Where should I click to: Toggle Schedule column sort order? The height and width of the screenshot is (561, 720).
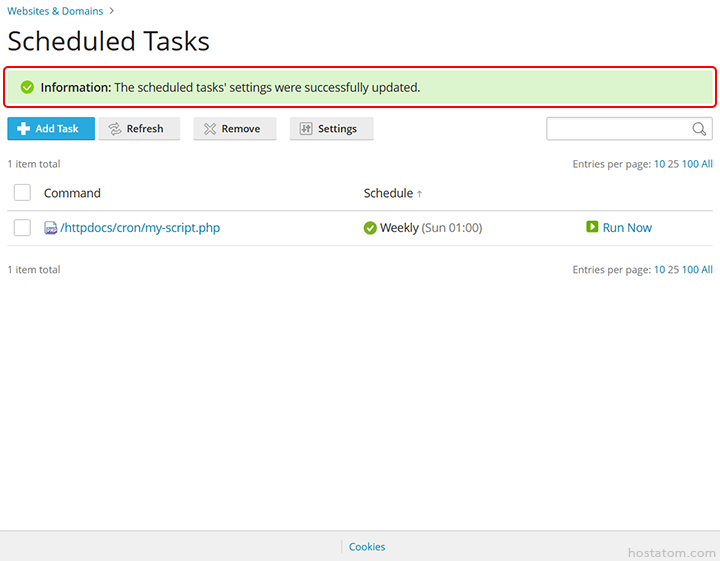[x=392, y=193]
